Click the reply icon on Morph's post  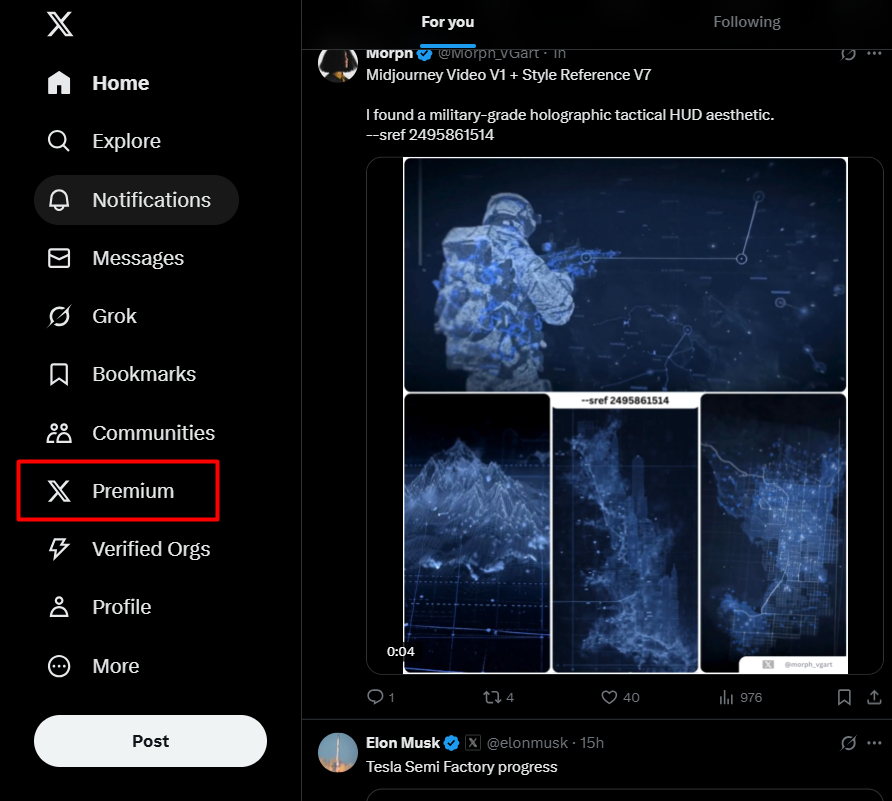375,696
